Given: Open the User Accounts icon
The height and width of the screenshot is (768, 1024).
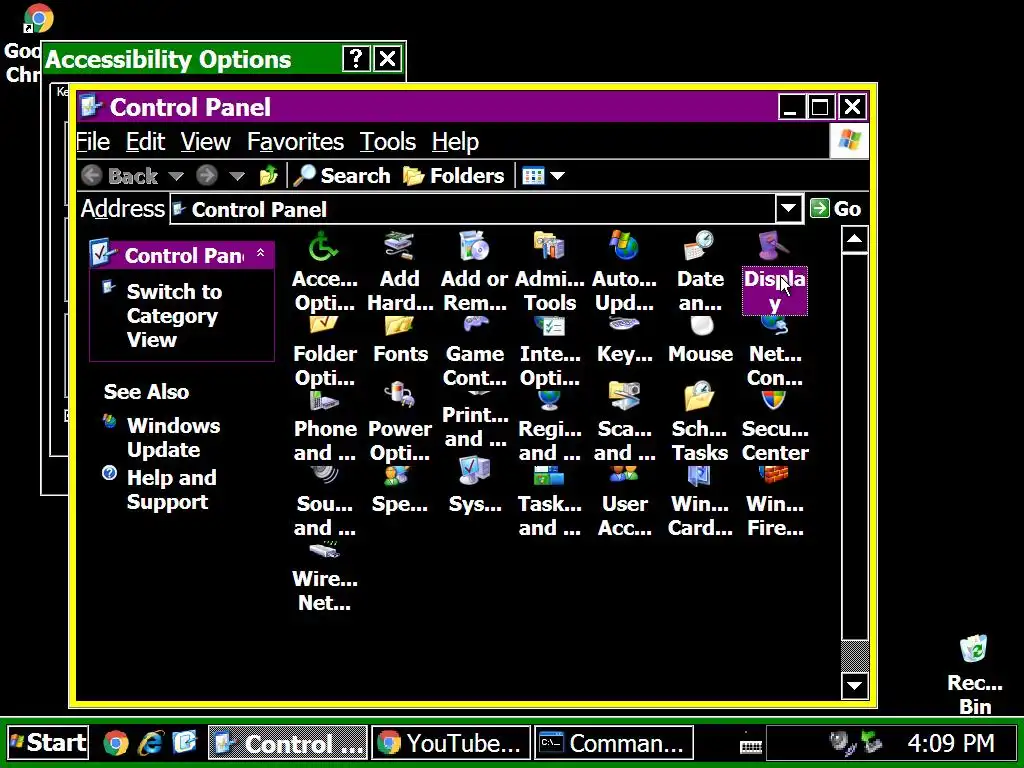Looking at the screenshot, I should (624, 503).
